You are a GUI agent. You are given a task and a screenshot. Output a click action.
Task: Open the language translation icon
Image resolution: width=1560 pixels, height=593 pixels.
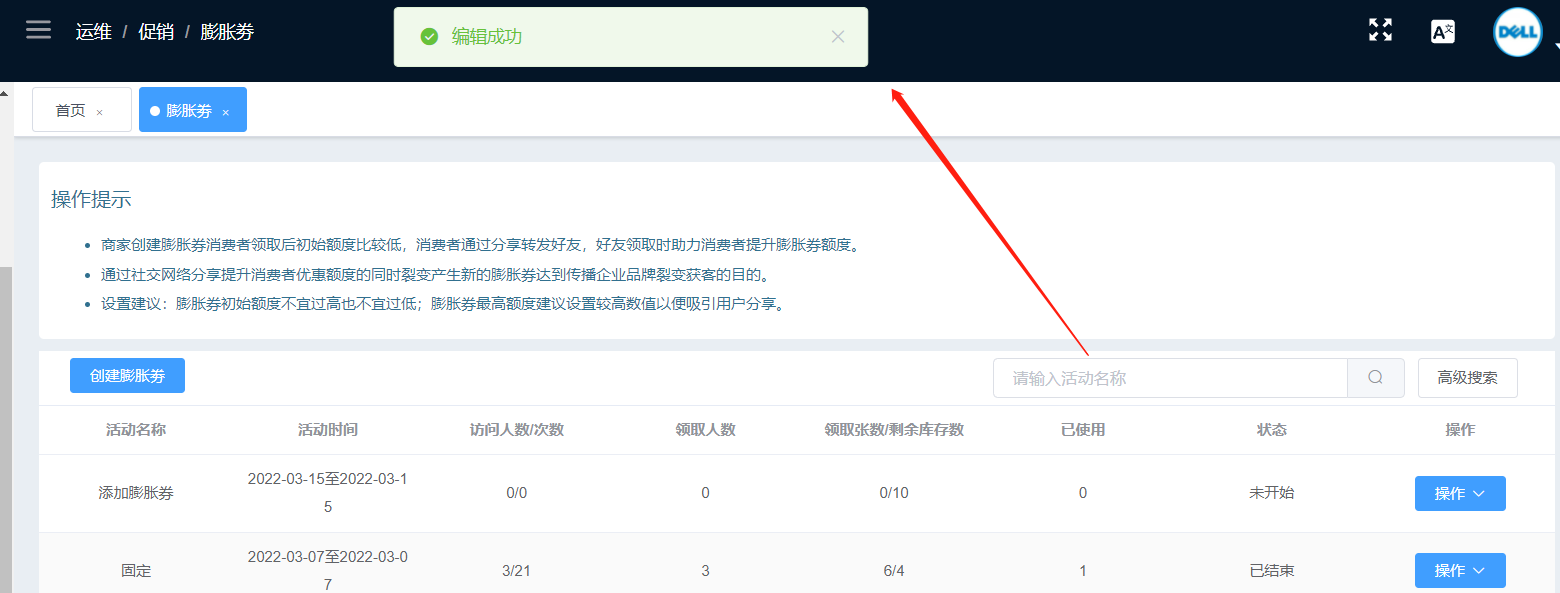tap(1443, 32)
